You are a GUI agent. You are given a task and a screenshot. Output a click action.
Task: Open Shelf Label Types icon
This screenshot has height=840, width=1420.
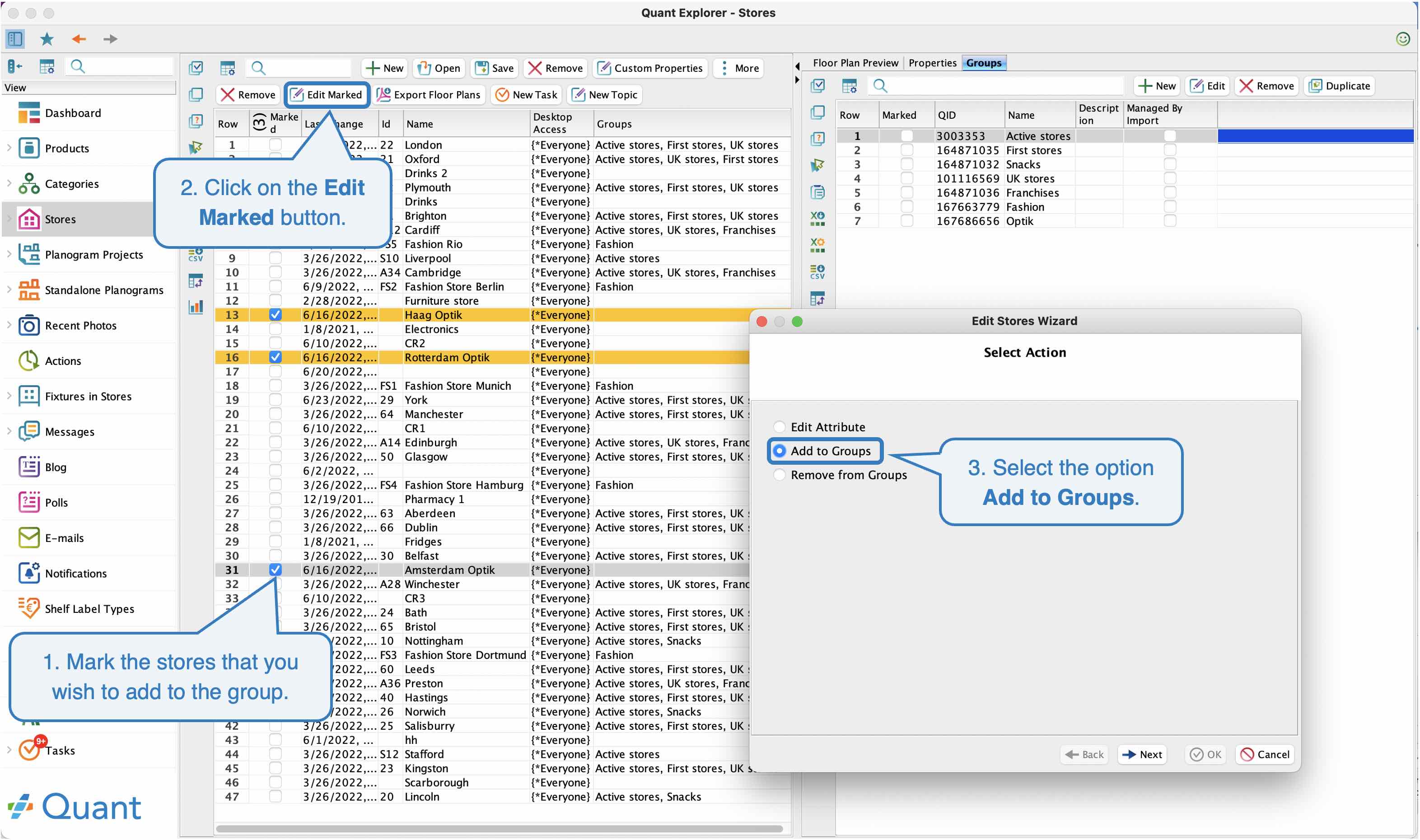[x=29, y=608]
